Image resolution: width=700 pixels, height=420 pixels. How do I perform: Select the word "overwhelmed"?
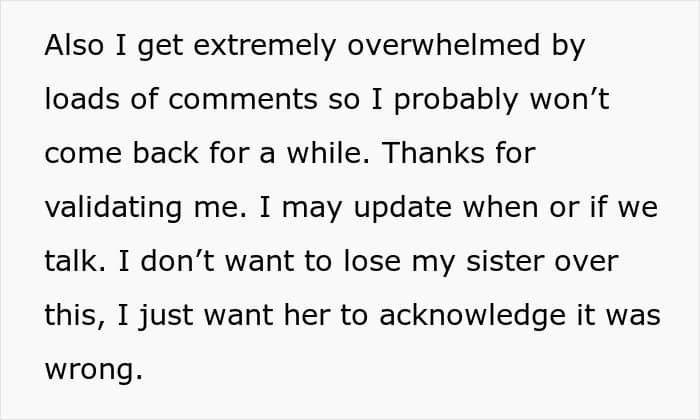point(443,46)
